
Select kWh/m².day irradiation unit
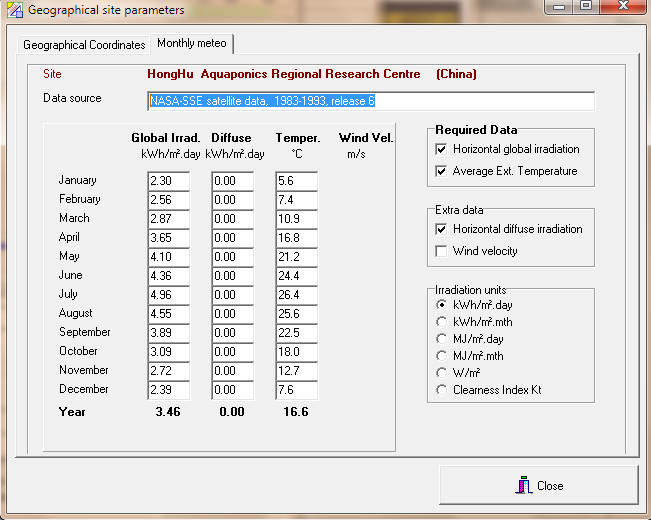click(441, 304)
